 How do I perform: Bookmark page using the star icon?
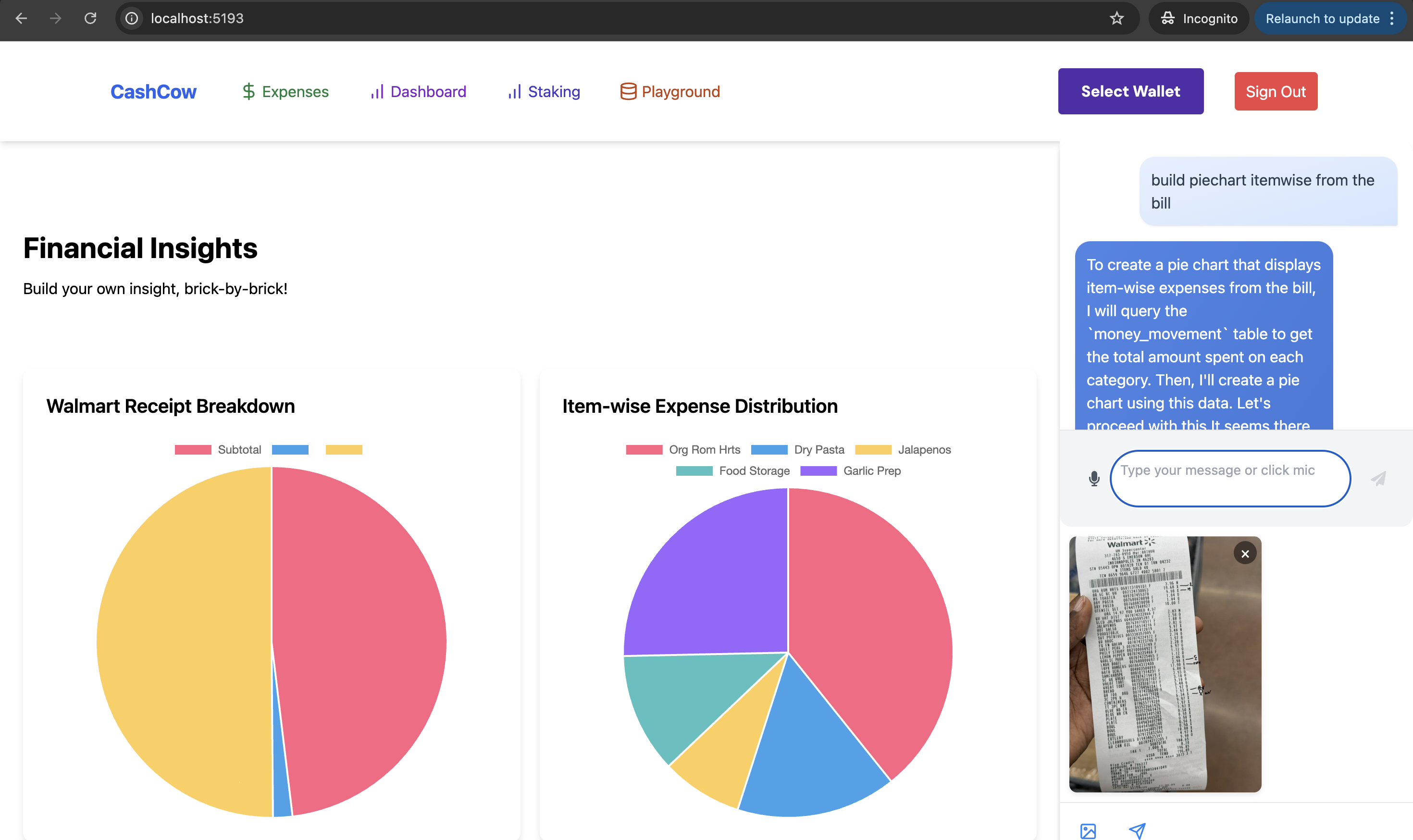pyautogui.click(x=1116, y=18)
